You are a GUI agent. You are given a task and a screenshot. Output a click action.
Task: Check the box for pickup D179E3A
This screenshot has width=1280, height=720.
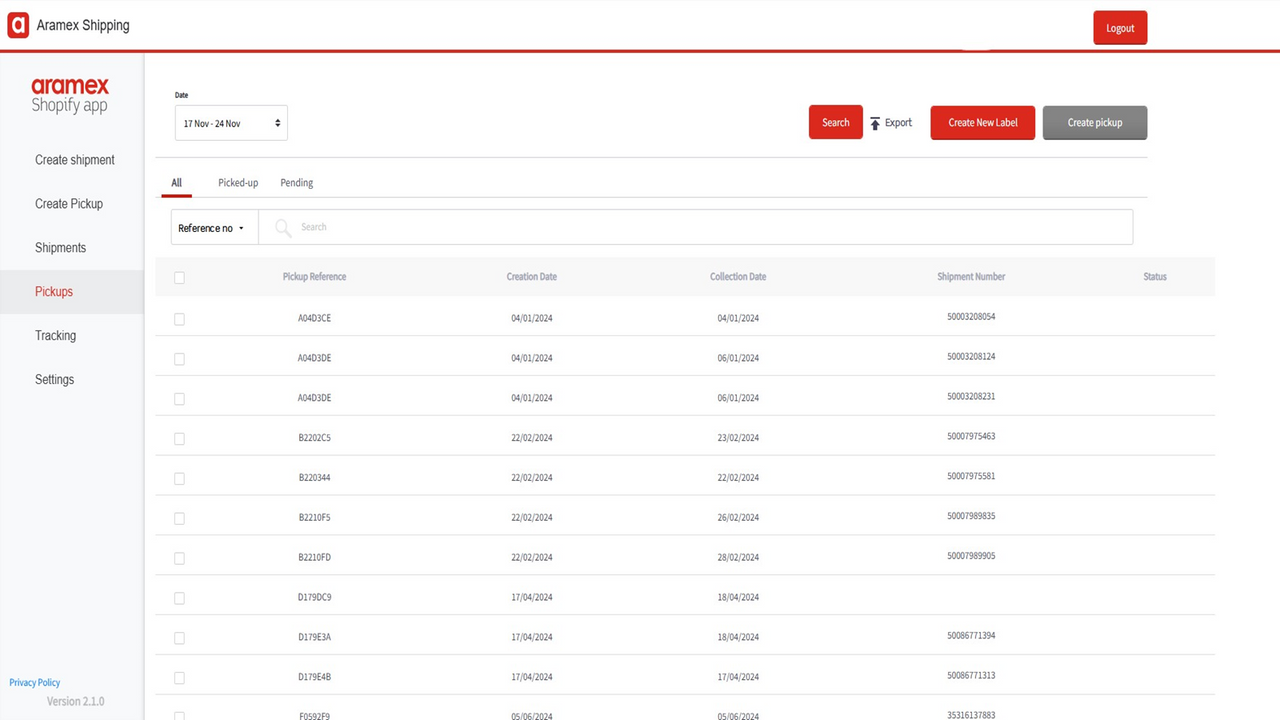180,638
